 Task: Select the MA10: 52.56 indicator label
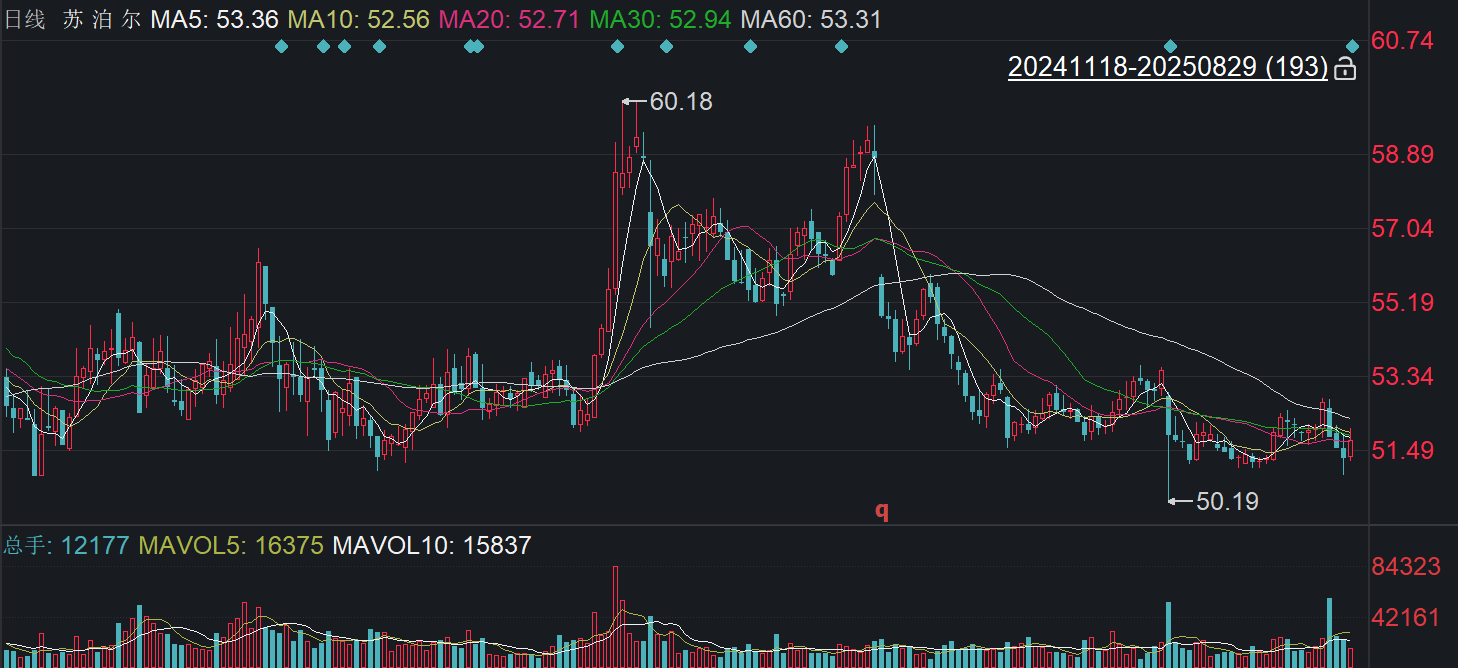point(358,19)
